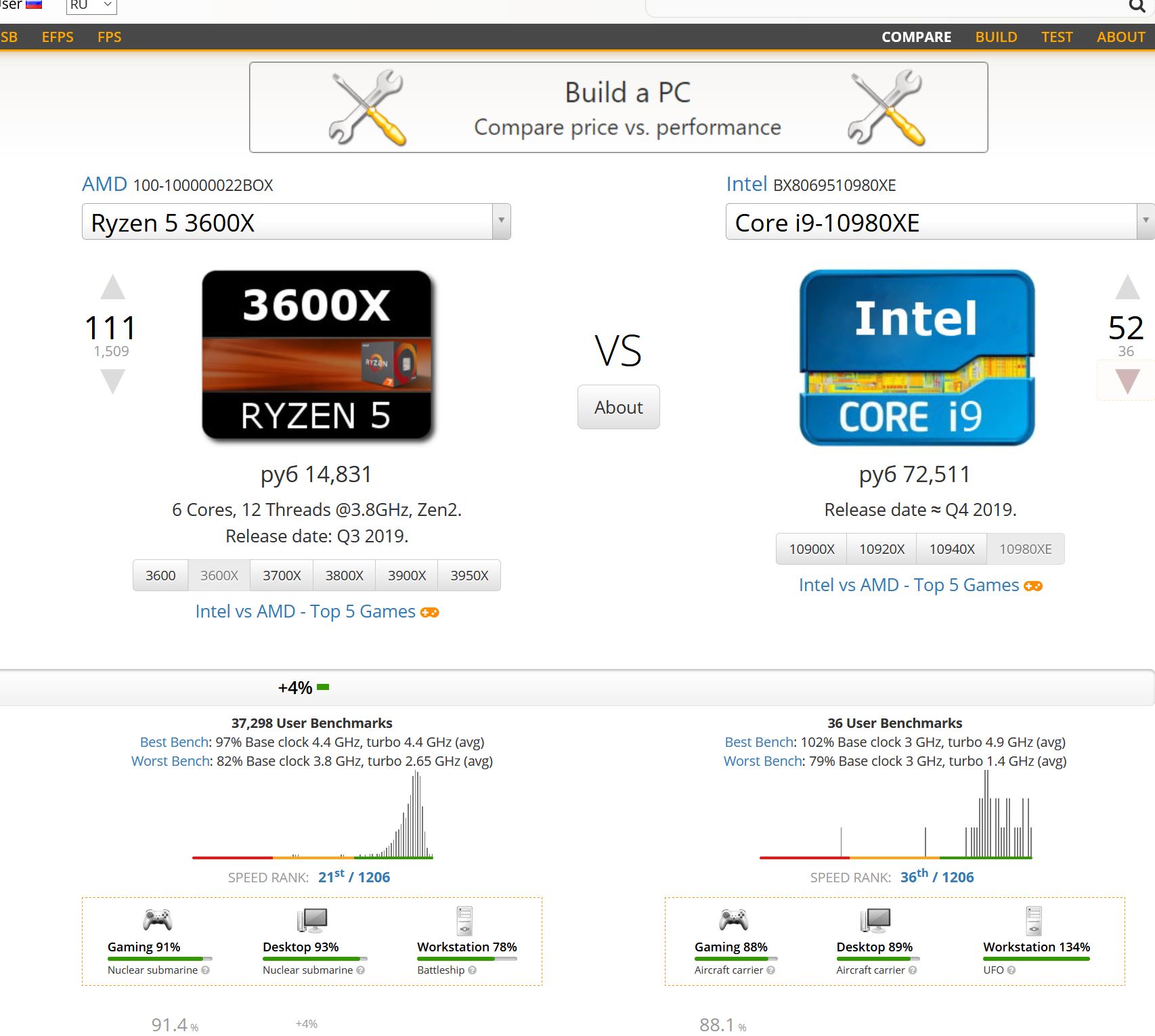Click the search magnifier icon
This screenshot has width=1155, height=1036.
point(1136,6)
